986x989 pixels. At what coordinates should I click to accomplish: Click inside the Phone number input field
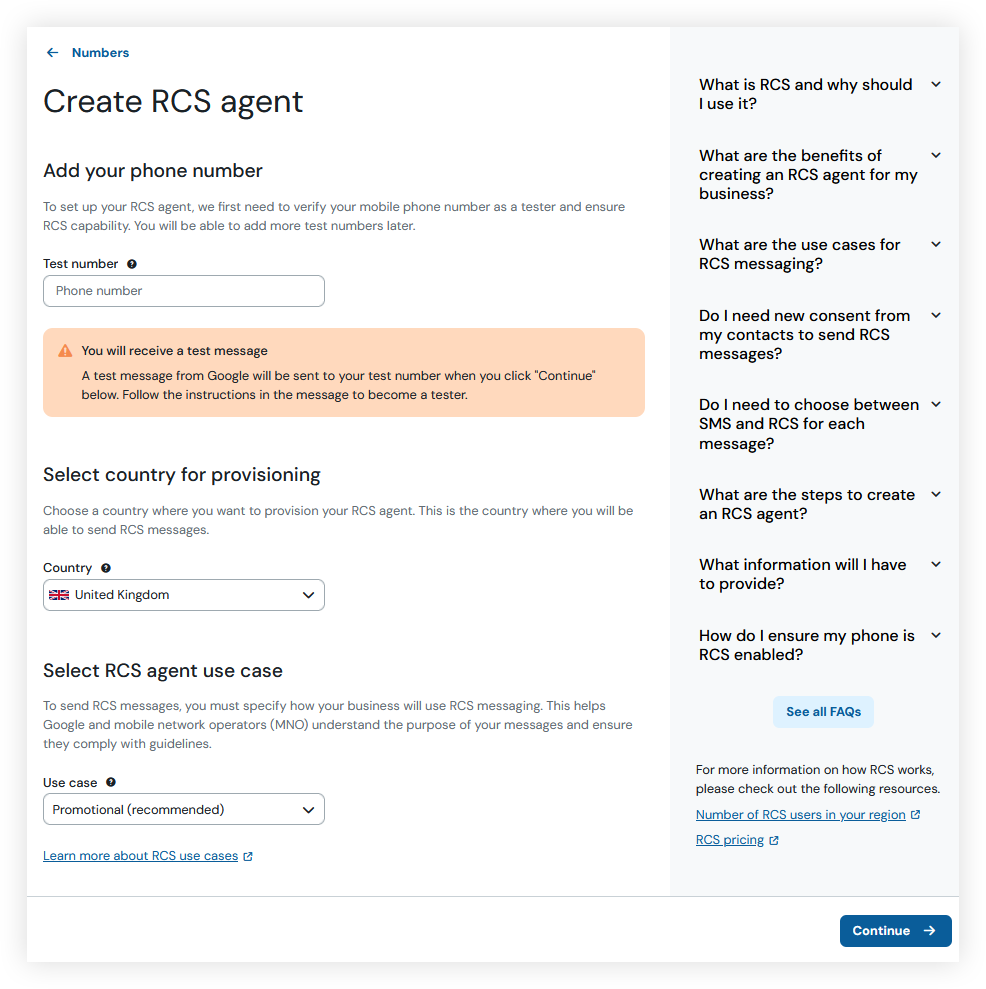pyautogui.click(x=184, y=291)
